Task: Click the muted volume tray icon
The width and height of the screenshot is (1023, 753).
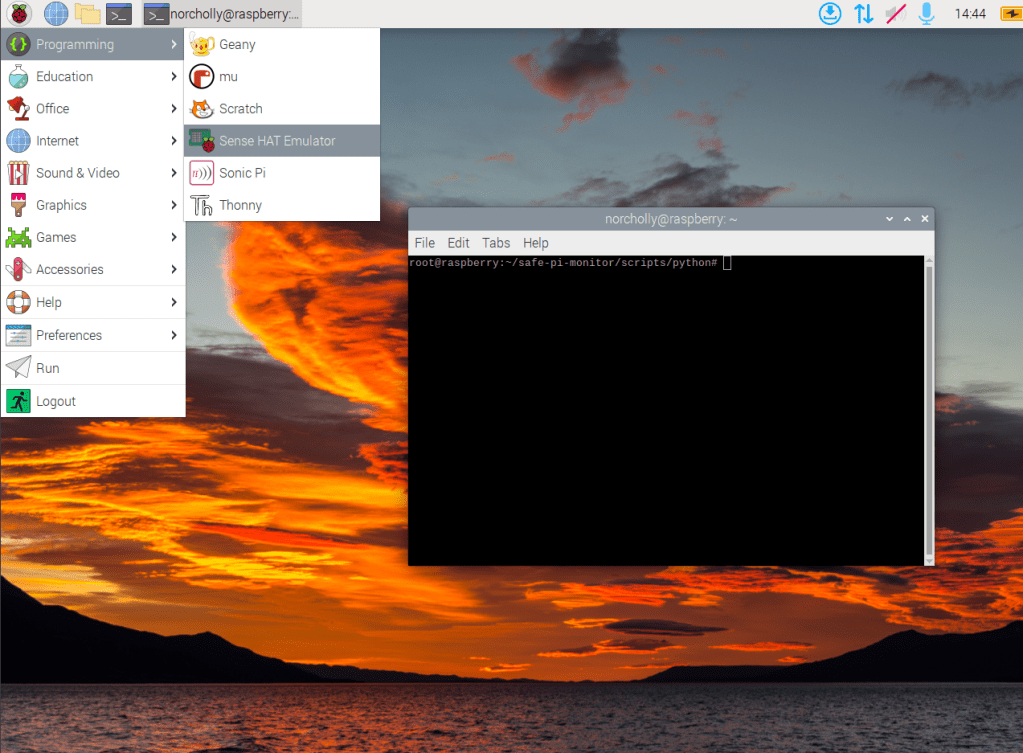Action: pyautogui.click(x=895, y=14)
